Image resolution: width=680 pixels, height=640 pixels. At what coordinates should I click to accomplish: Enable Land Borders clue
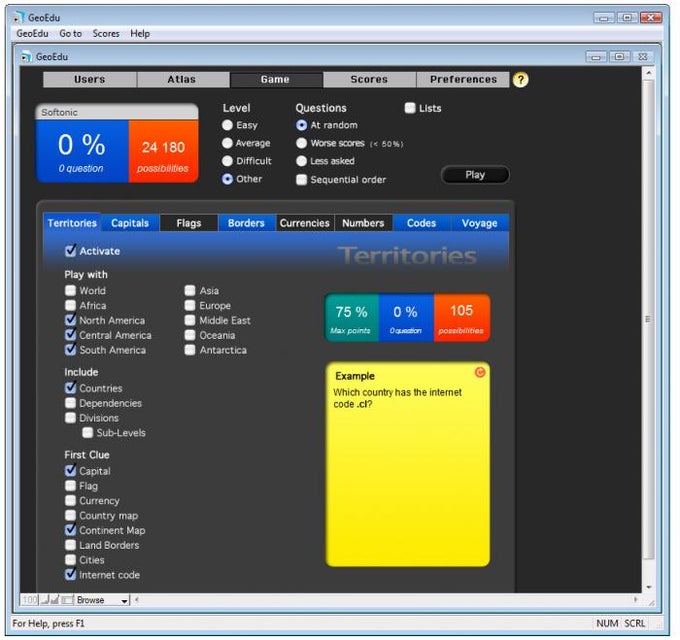(x=70, y=545)
